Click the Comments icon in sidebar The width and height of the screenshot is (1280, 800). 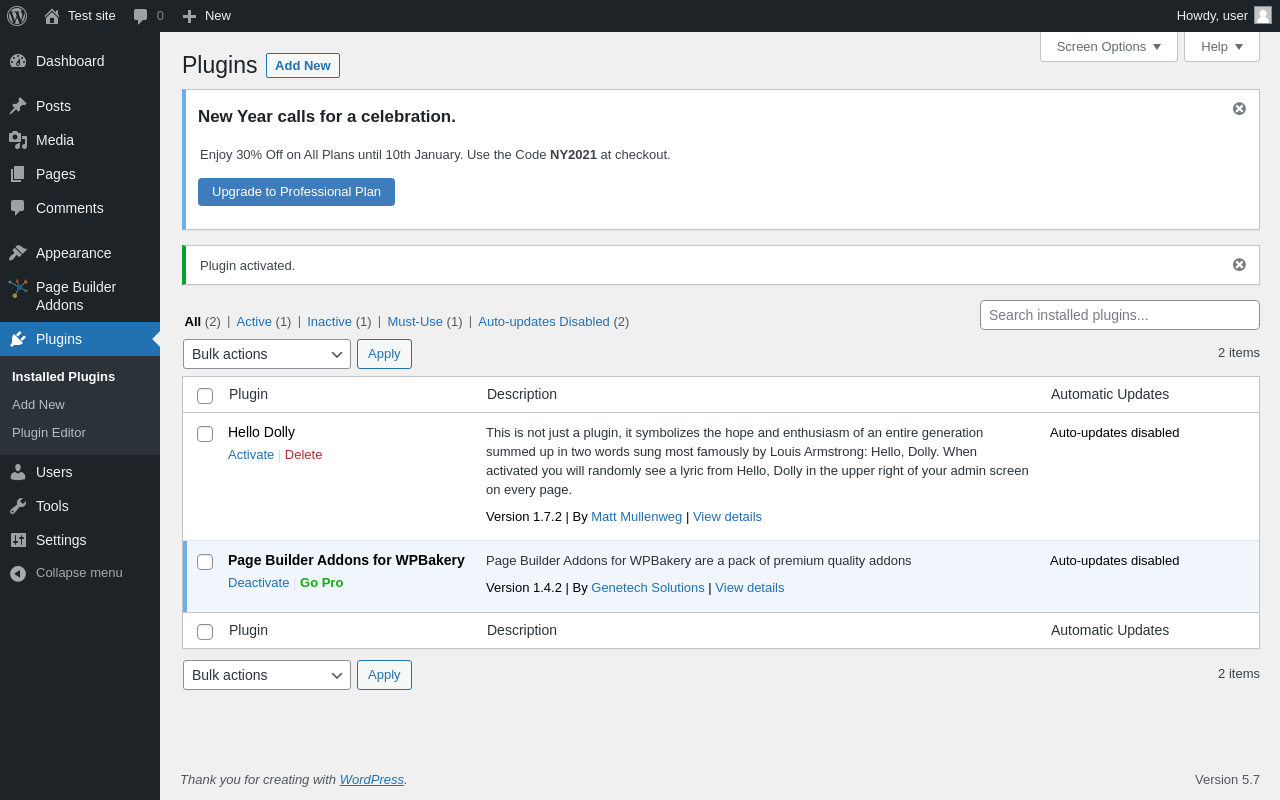[x=18, y=208]
